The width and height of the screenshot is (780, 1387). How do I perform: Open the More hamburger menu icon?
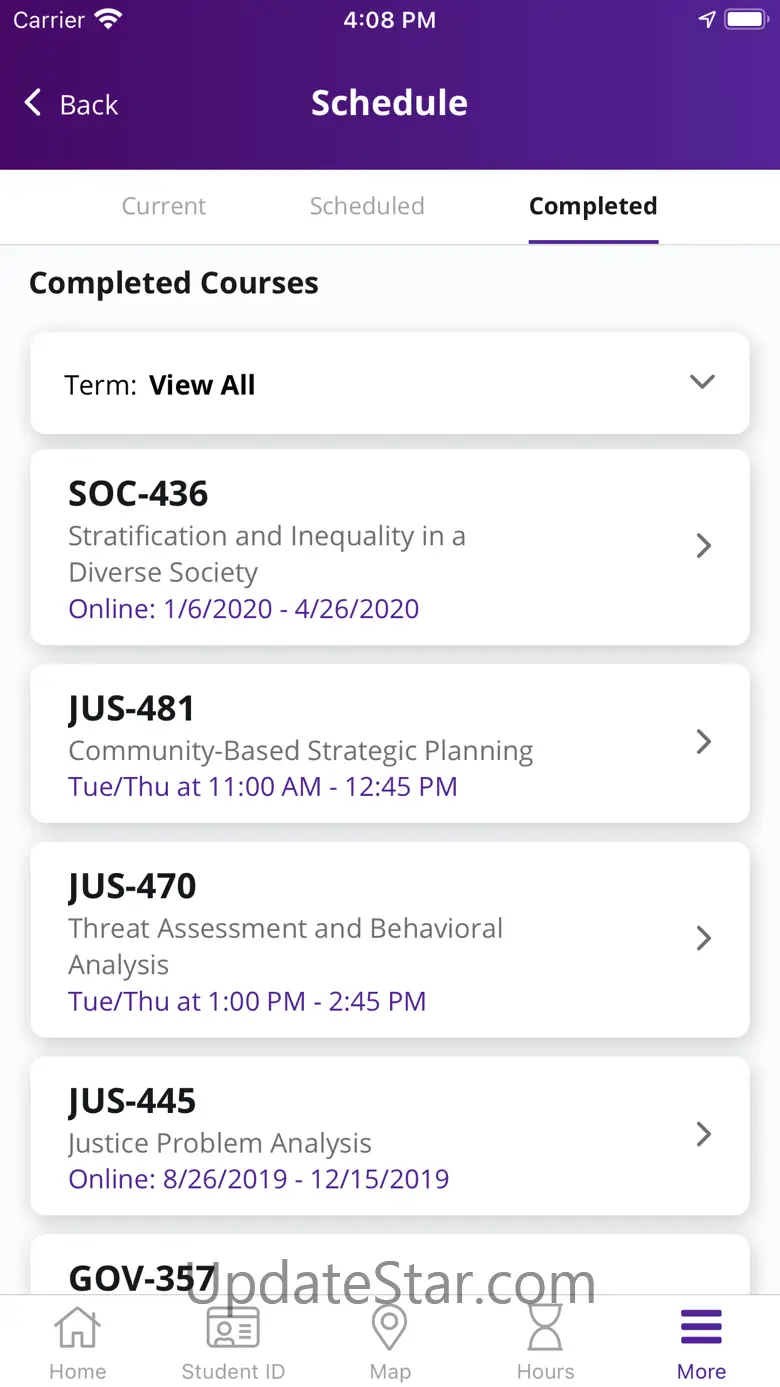point(701,1328)
